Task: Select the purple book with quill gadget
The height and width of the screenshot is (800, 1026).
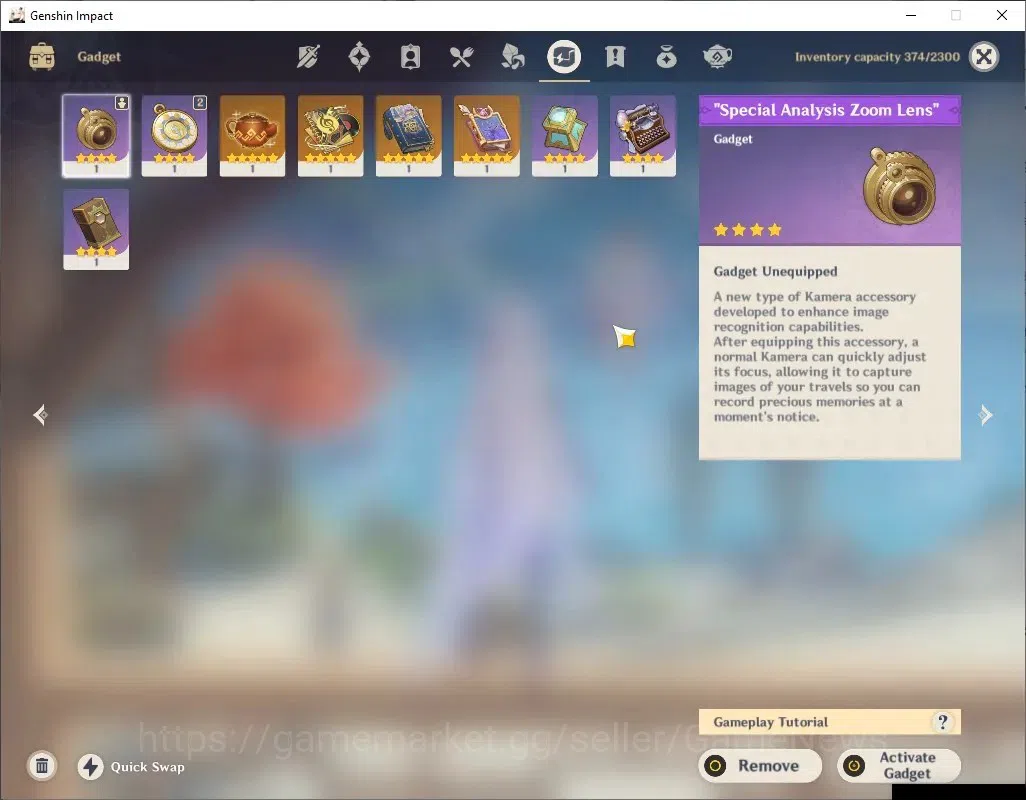Action: (486, 135)
